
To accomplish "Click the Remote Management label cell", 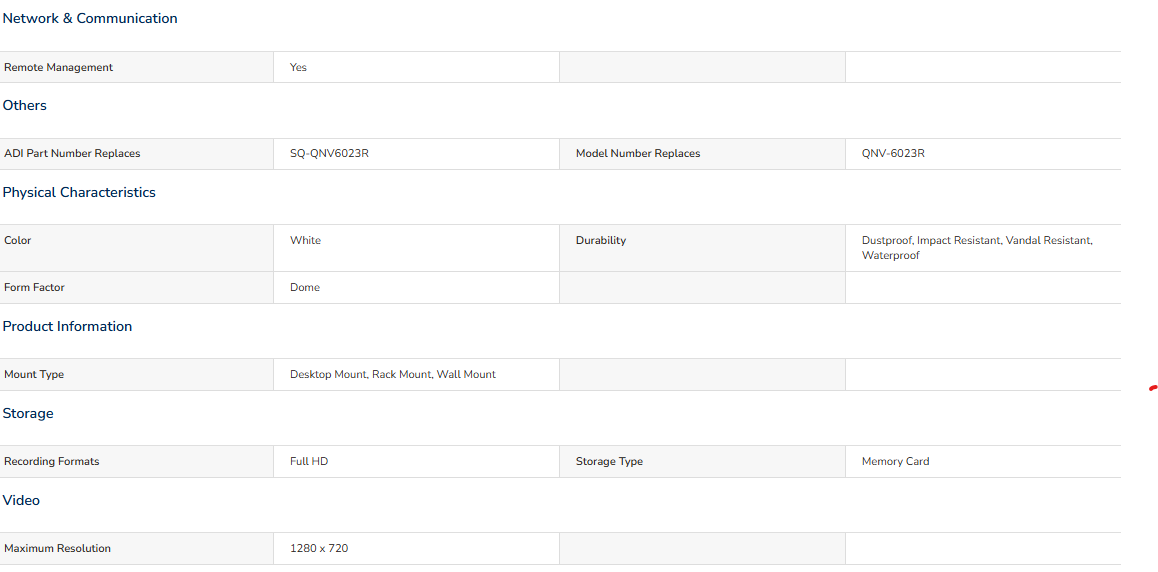I will click(x=58, y=67).
